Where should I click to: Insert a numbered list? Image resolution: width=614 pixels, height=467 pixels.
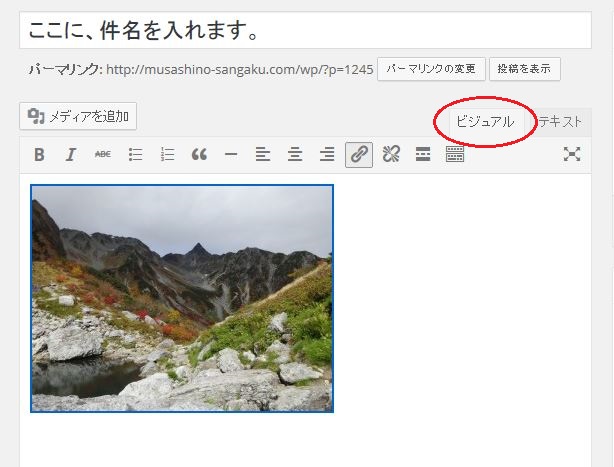tap(167, 154)
